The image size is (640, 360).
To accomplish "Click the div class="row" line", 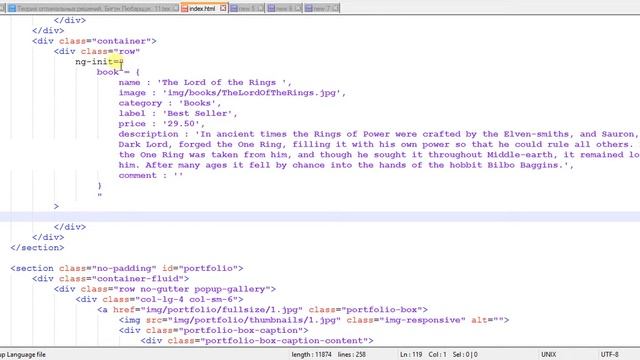I will tap(97, 51).
